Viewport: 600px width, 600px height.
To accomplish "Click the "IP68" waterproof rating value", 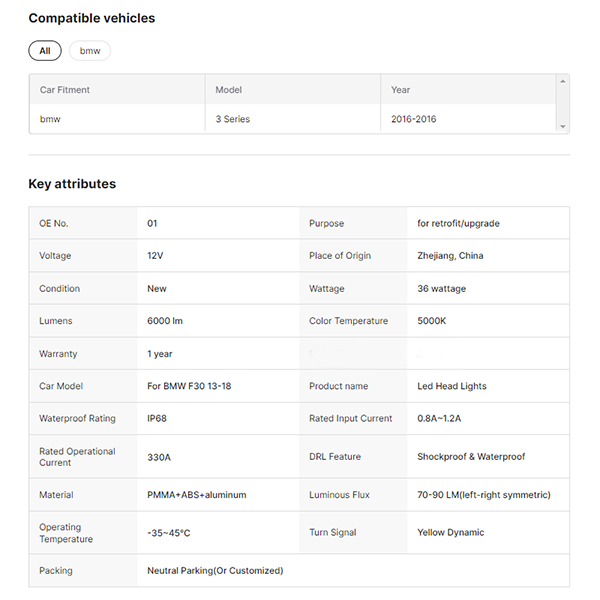I will tap(157, 418).
